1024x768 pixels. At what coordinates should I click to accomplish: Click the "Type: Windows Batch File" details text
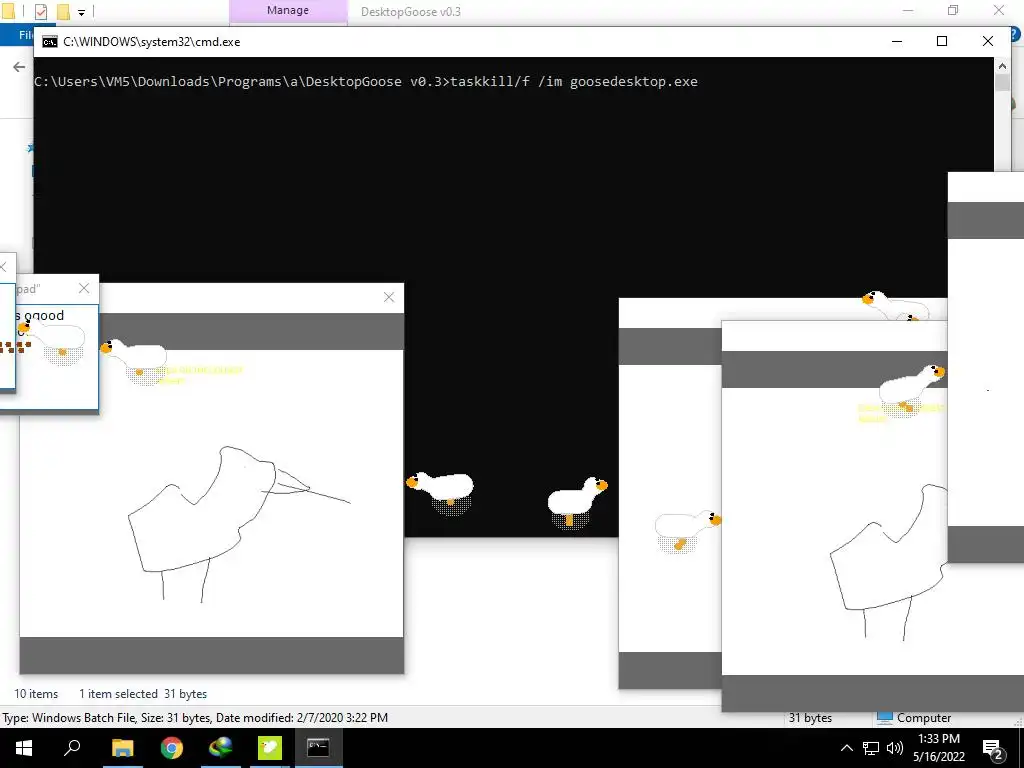(x=195, y=718)
